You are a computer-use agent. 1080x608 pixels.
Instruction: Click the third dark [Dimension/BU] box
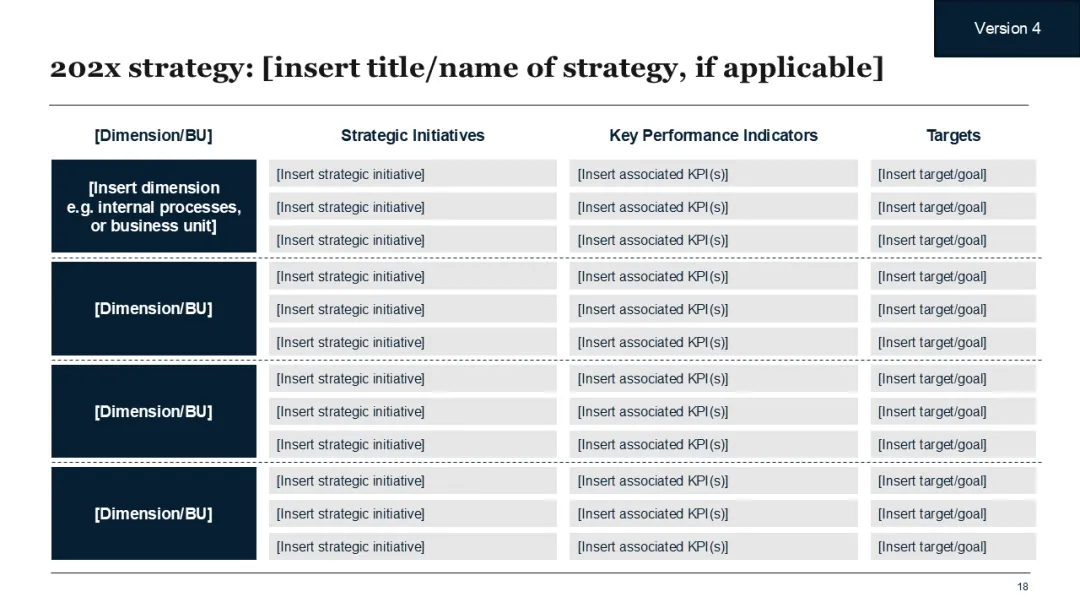(154, 411)
